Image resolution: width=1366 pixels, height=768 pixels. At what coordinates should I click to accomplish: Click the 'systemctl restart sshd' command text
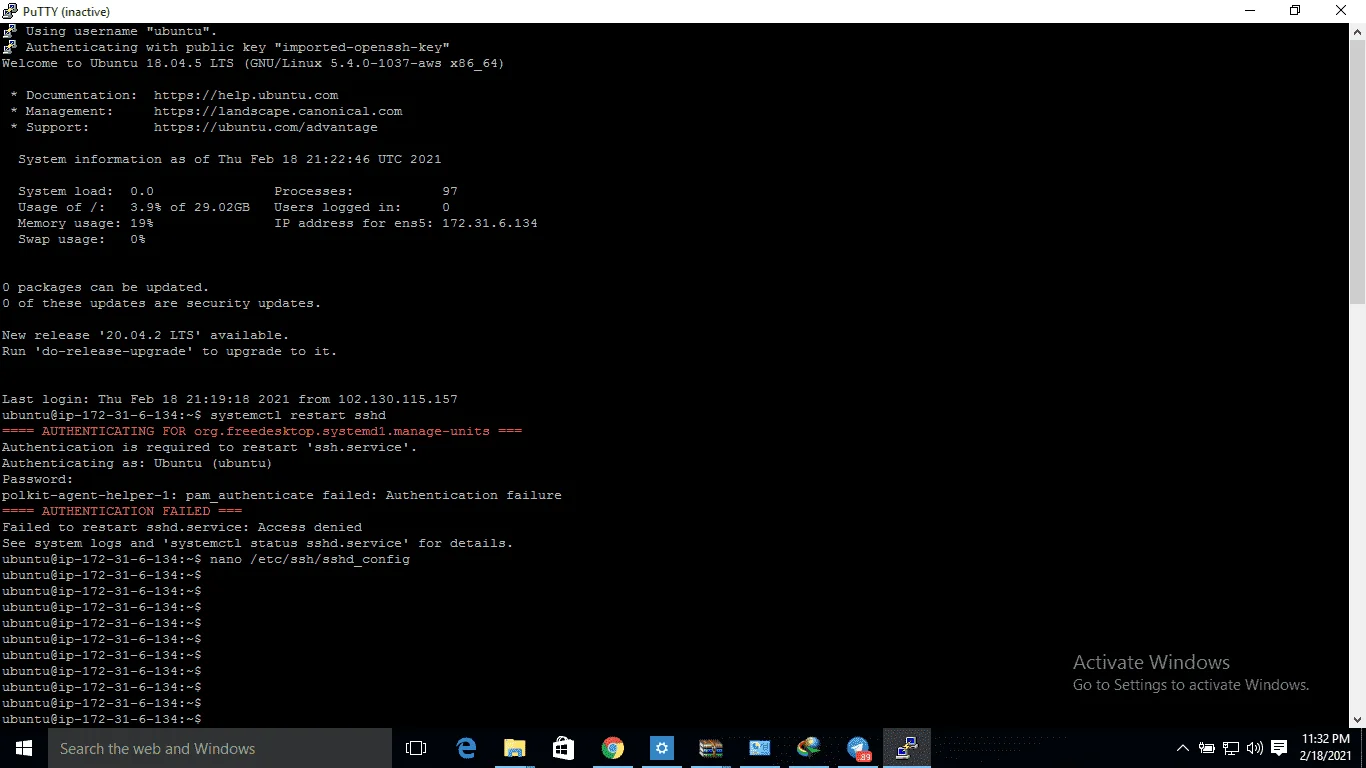pos(298,415)
